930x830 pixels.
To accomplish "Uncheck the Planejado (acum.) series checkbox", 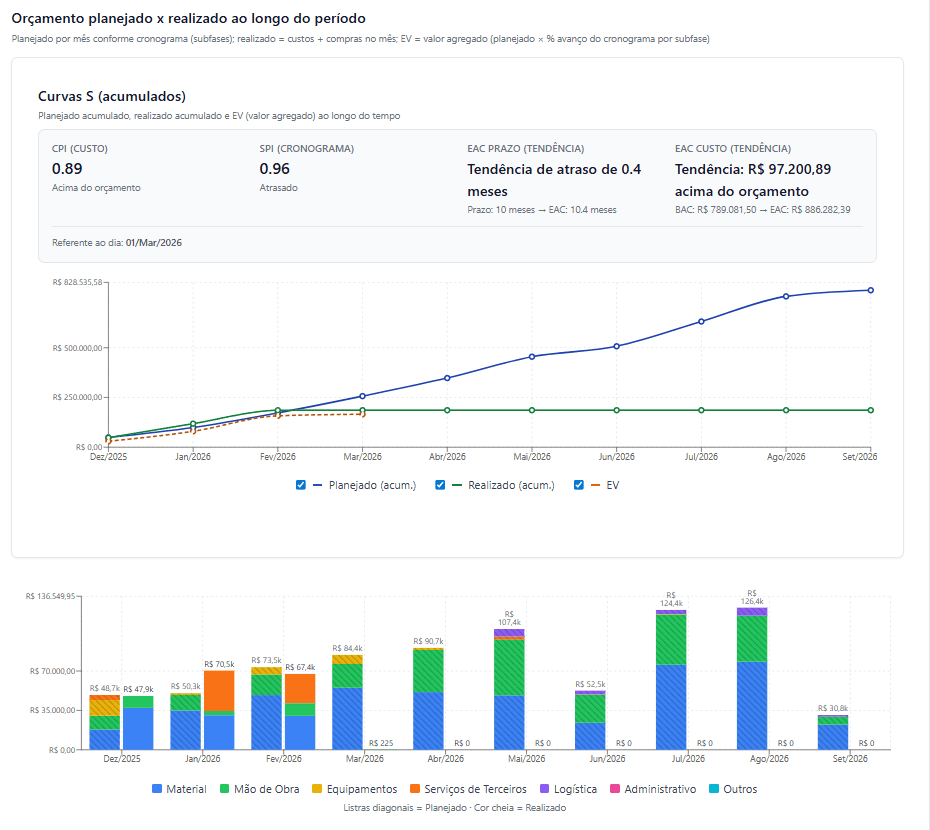I will [x=301, y=485].
